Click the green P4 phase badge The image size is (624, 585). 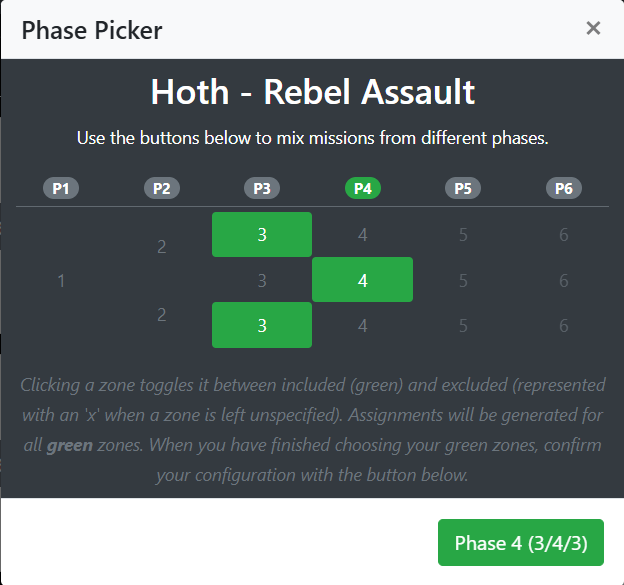362,188
